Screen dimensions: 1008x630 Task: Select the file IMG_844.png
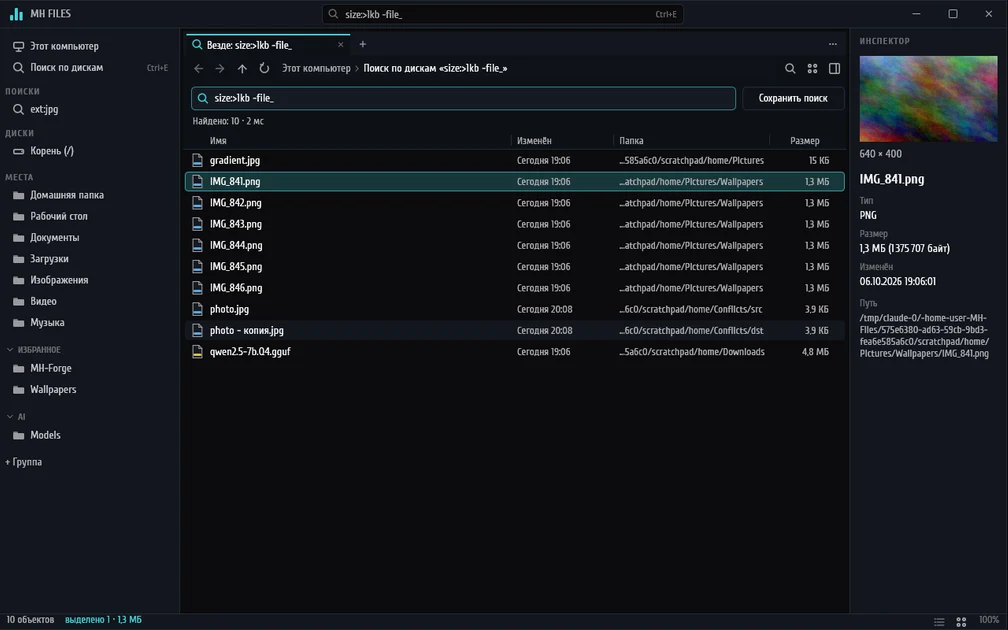pyautogui.click(x=515, y=246)
